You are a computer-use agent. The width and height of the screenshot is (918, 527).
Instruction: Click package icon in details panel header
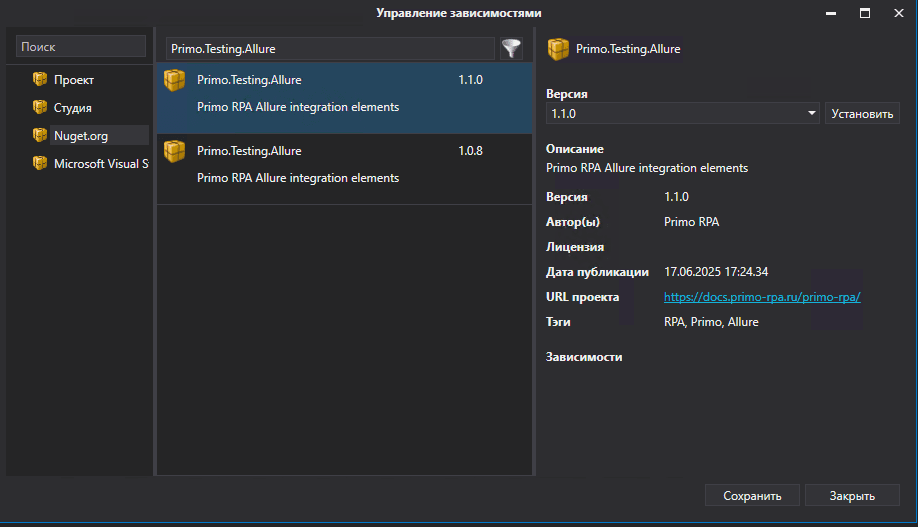pyautogui.click(x=558, y=49)
